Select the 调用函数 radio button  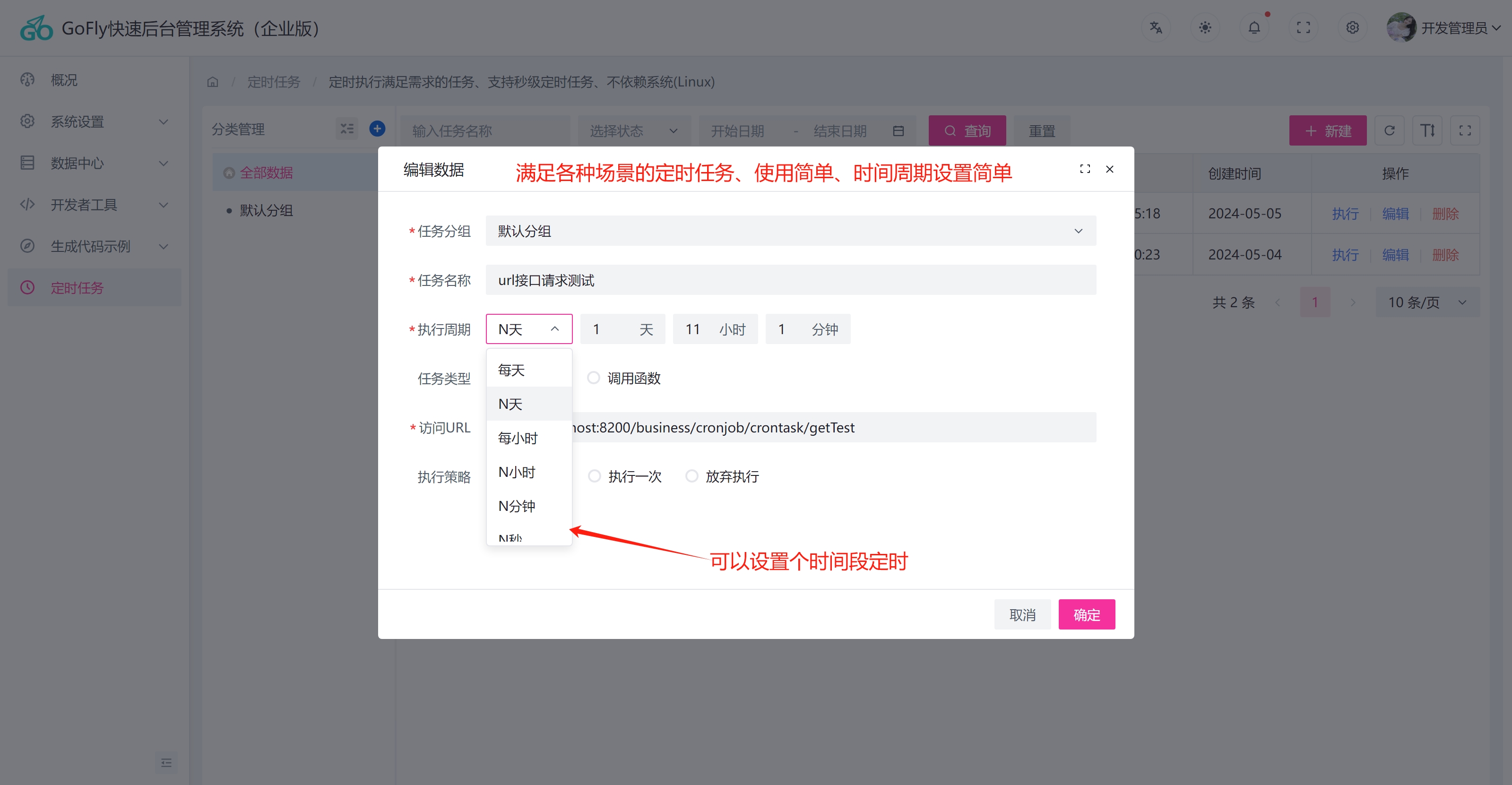(x=594, y=378)
